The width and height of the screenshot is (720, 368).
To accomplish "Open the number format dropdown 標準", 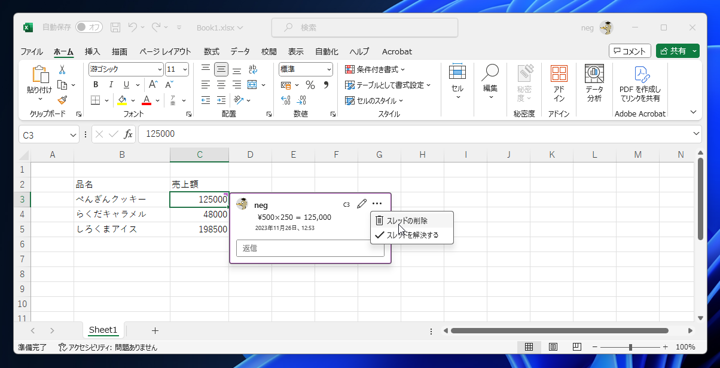I will (x=329, y=70).
